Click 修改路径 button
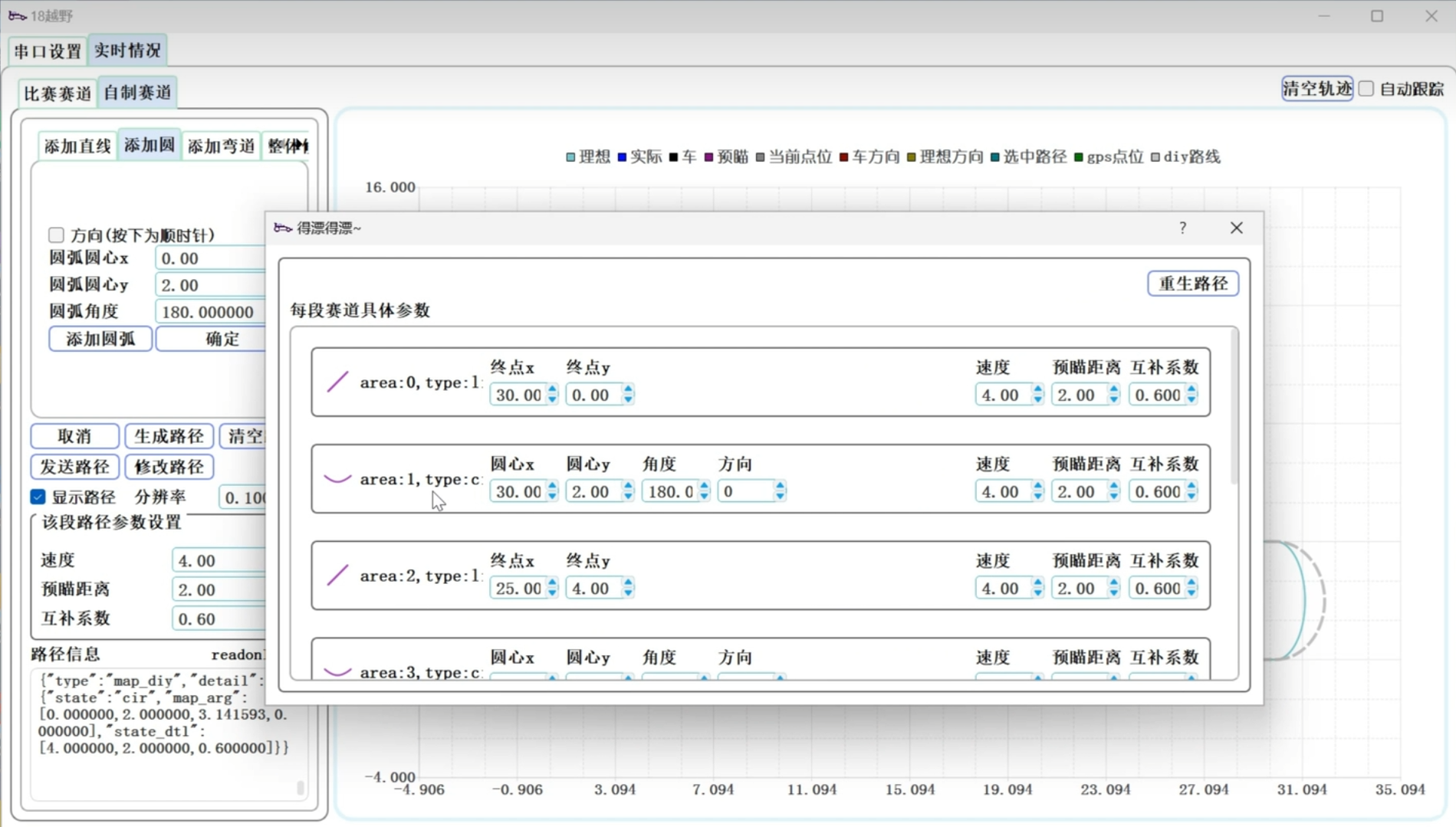The image size is (1456, 827). pos(169,467)
